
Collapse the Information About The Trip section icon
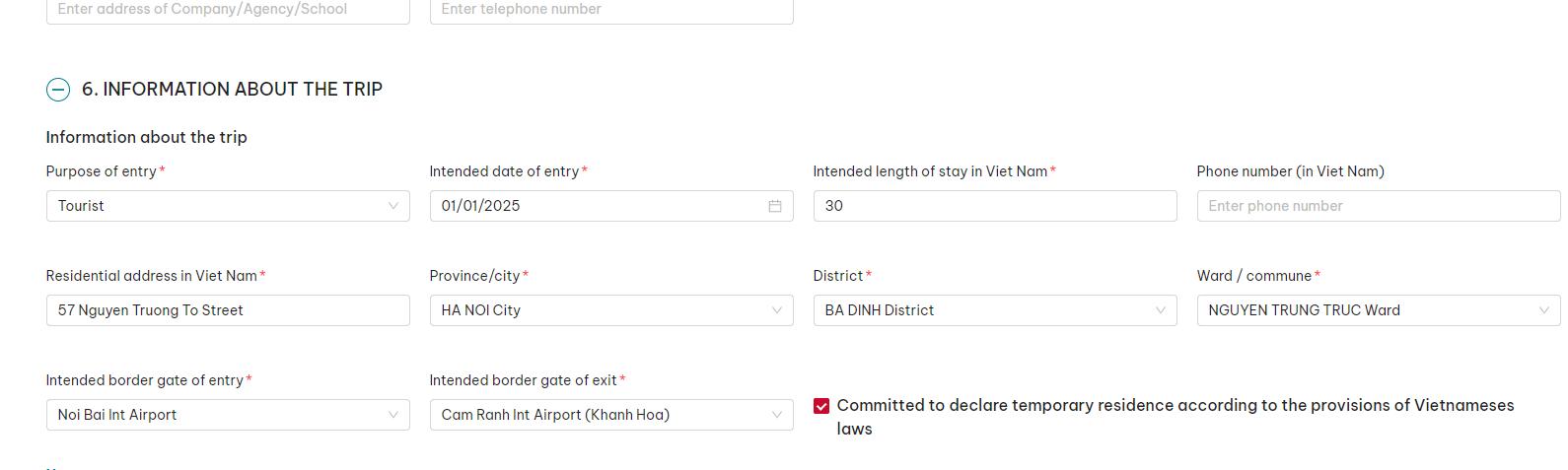58,90
